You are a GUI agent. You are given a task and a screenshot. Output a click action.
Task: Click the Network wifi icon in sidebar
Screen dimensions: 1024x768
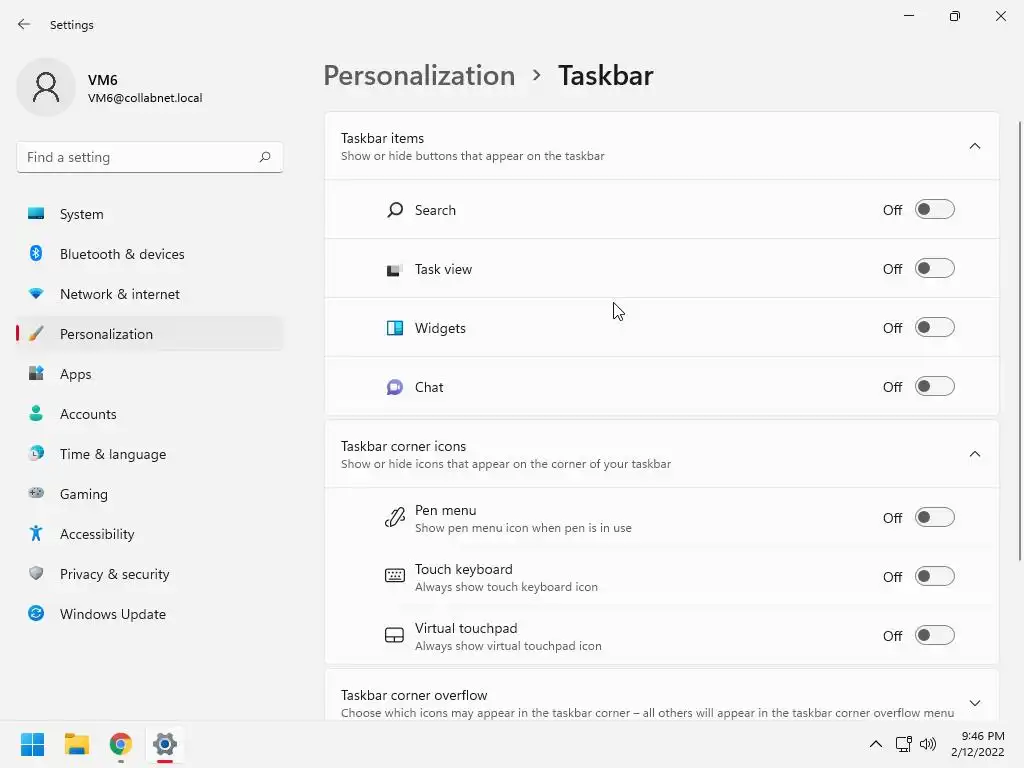36,294
